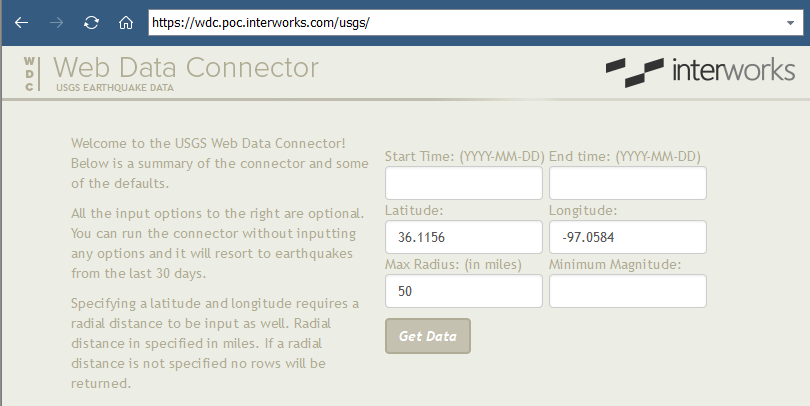
Task: Click the InterWorks logo
Action: [700, 71]
